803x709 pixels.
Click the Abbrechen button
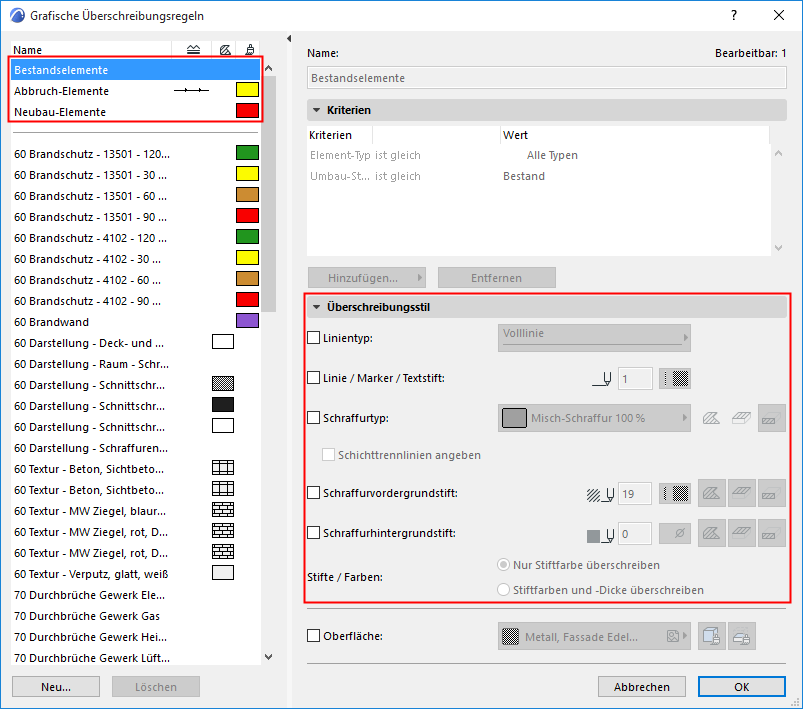[642, 687]
